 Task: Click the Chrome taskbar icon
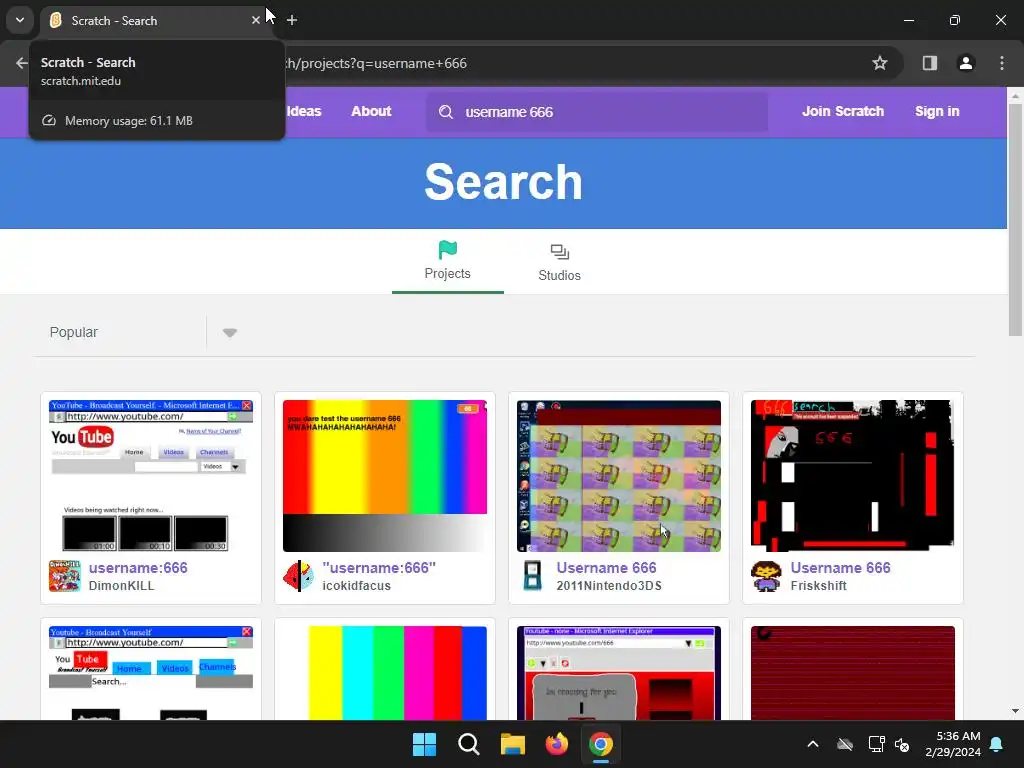[601, 744]
